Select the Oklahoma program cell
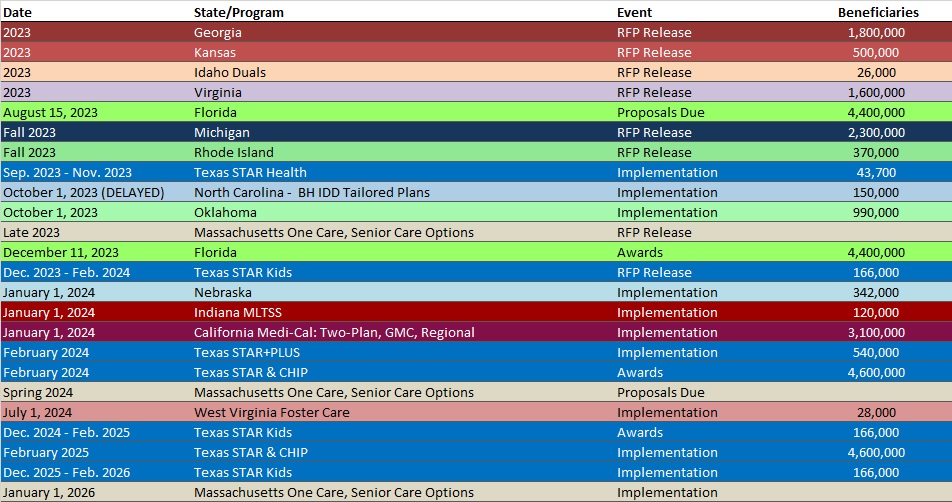Viewport: 952px width, 502px height. coord(225,212)
